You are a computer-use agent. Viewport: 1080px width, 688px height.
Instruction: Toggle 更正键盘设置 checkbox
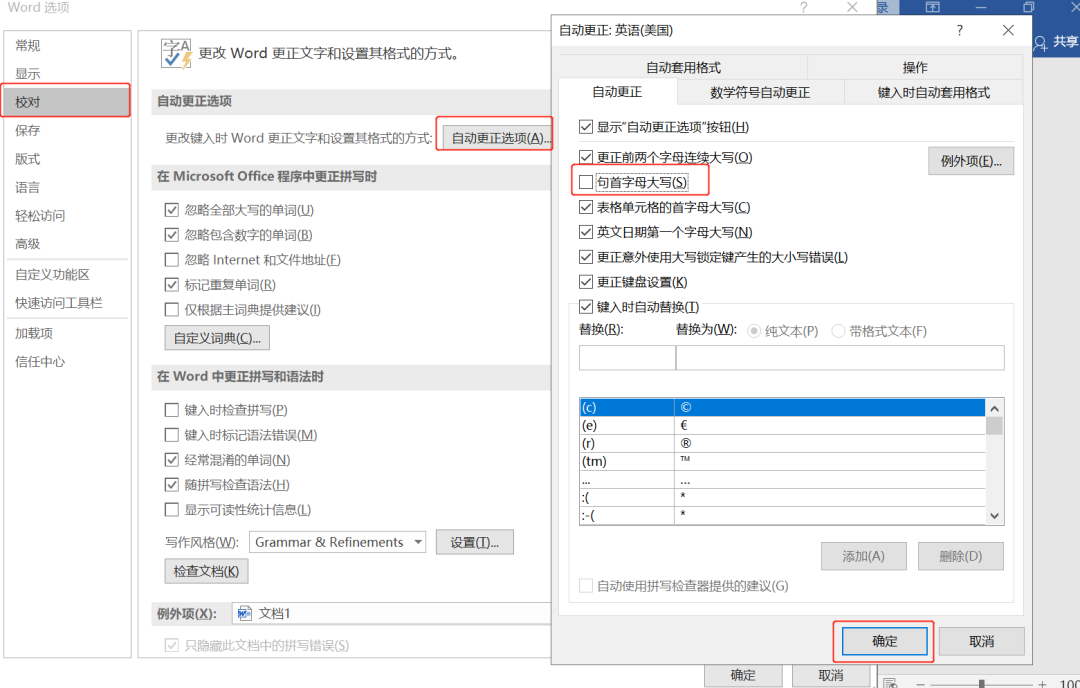click(x=586, y=282)
